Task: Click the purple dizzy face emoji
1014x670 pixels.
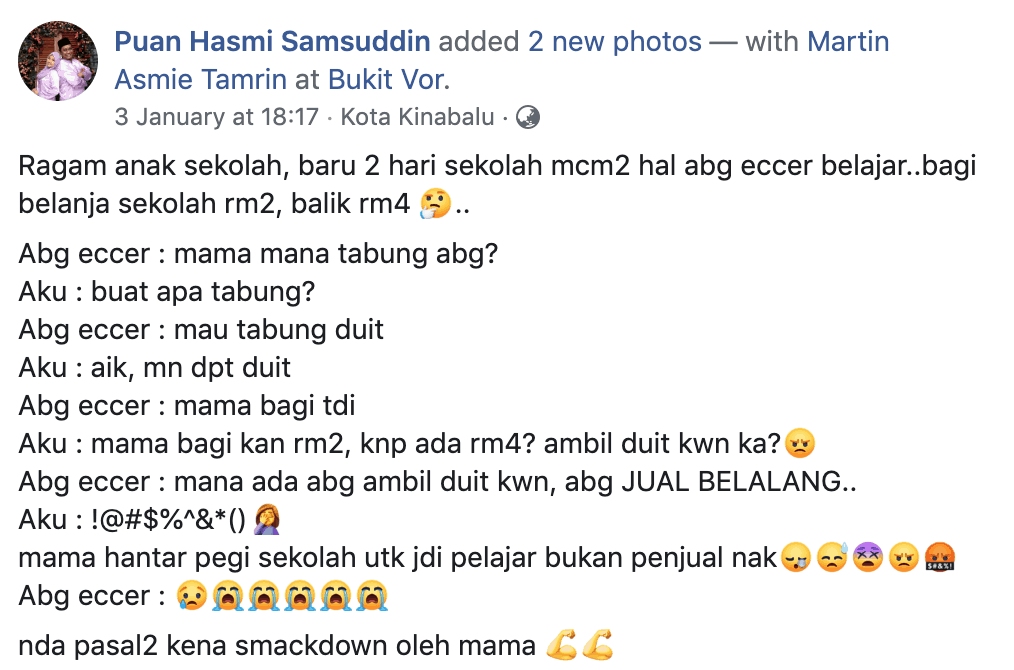Action: pyautogui.click(x=866, y=558)
